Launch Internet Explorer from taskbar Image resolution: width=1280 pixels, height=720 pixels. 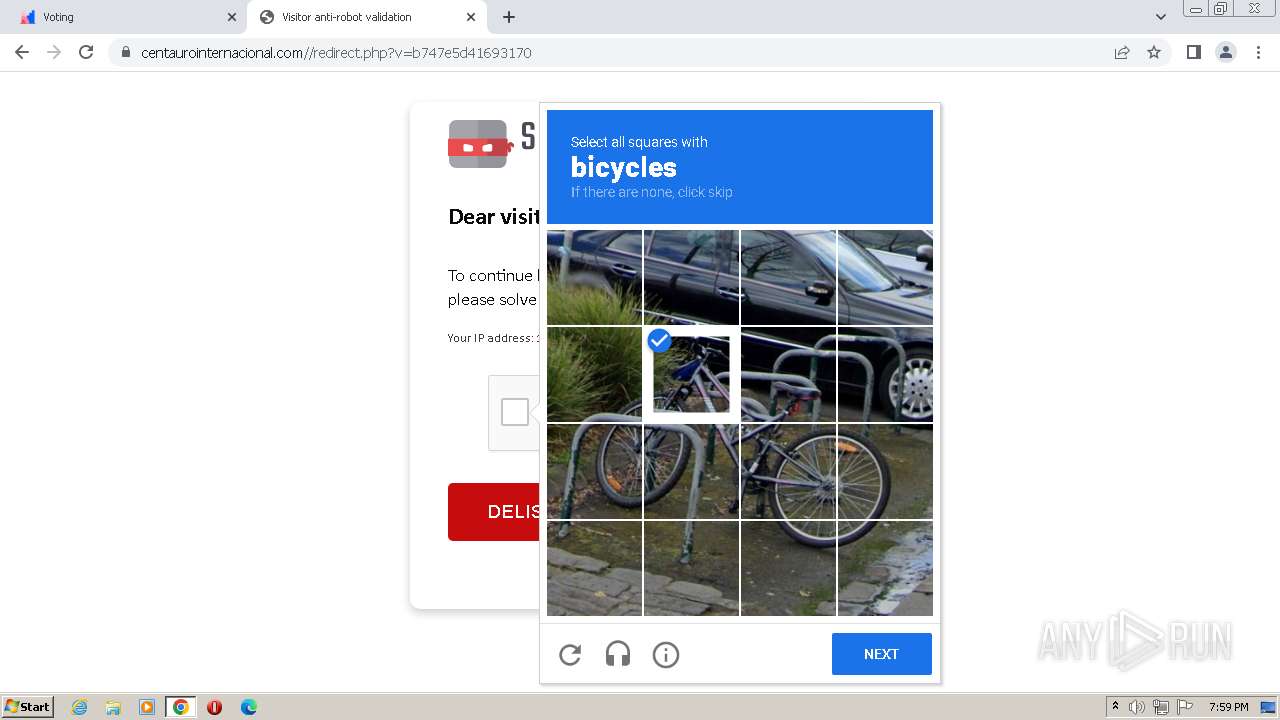click(x=80, y=707)
